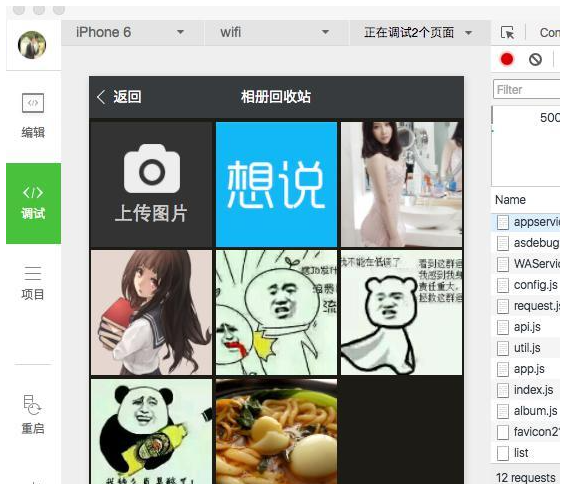Click the Name column header
563x484 pixels.
coord(510,200)
